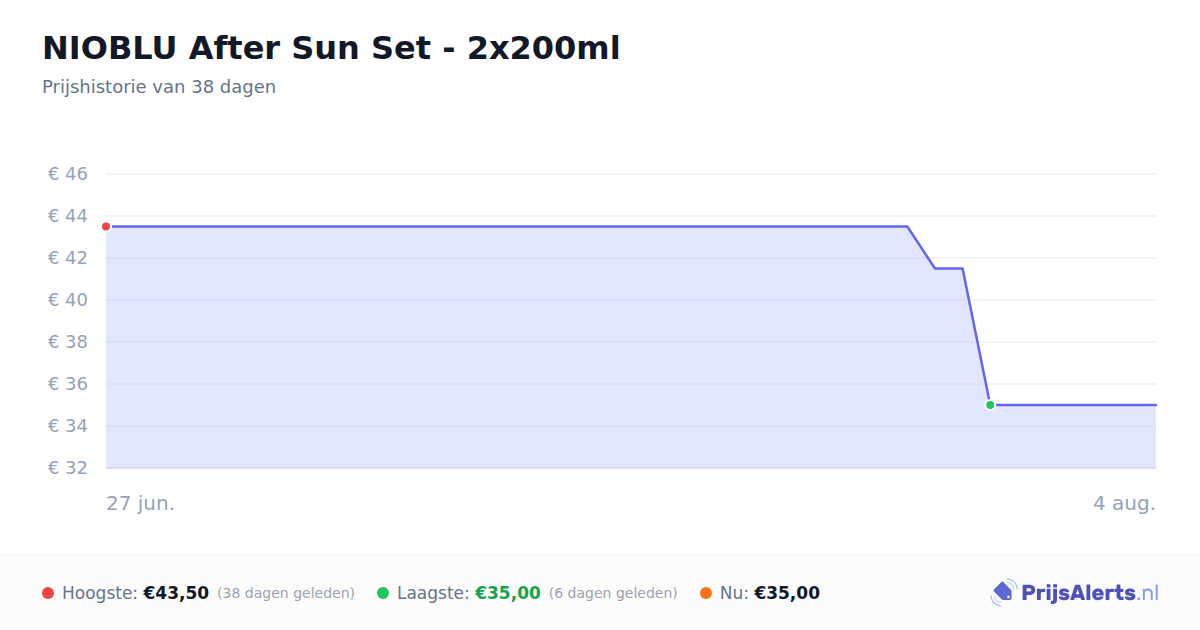Select the red highest-price point on chart

(x=106, y=227)
